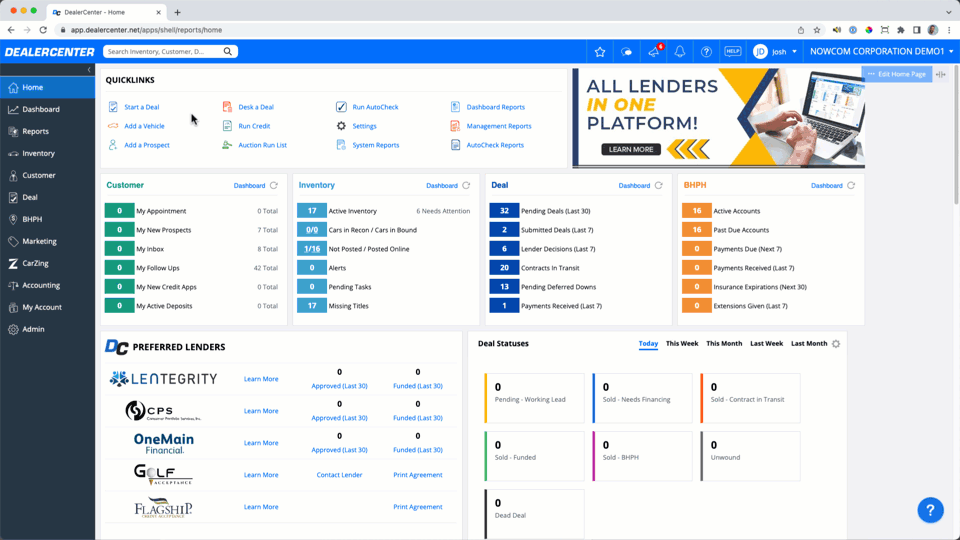Image resolution: width=960 pixels, height=540 pixels.
Task: Click the Add a Vehicle car icon
Action: 113,126
